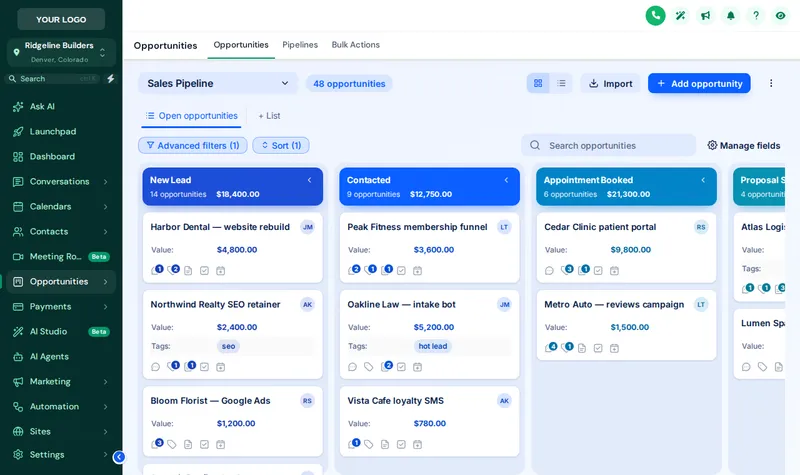Switch to list view layout

point(561,83)
